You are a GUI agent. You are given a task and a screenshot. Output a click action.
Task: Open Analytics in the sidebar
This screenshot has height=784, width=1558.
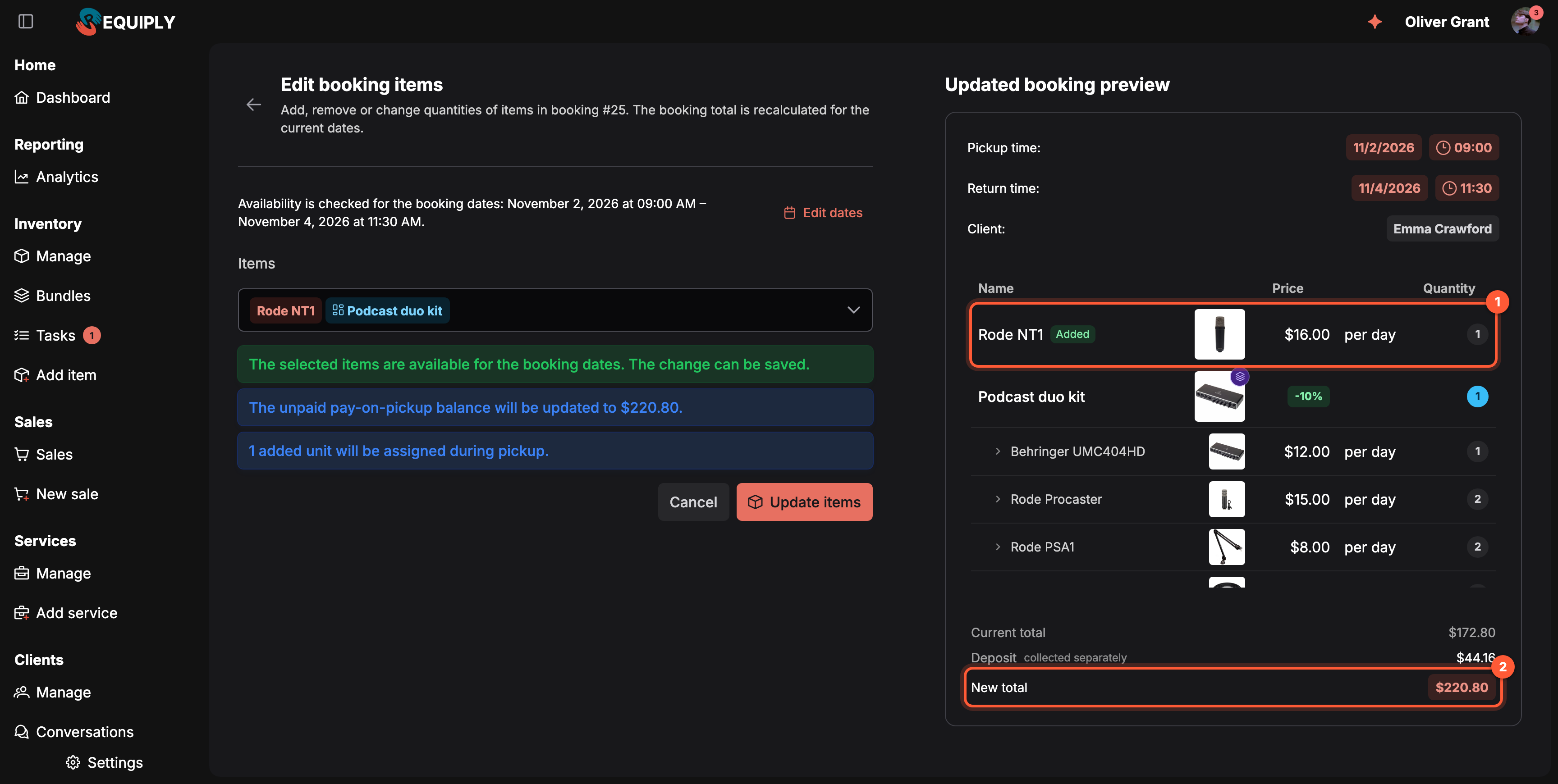tap(56, 177)
